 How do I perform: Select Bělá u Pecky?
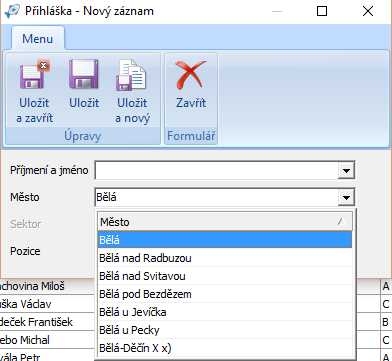coord(225,330)
